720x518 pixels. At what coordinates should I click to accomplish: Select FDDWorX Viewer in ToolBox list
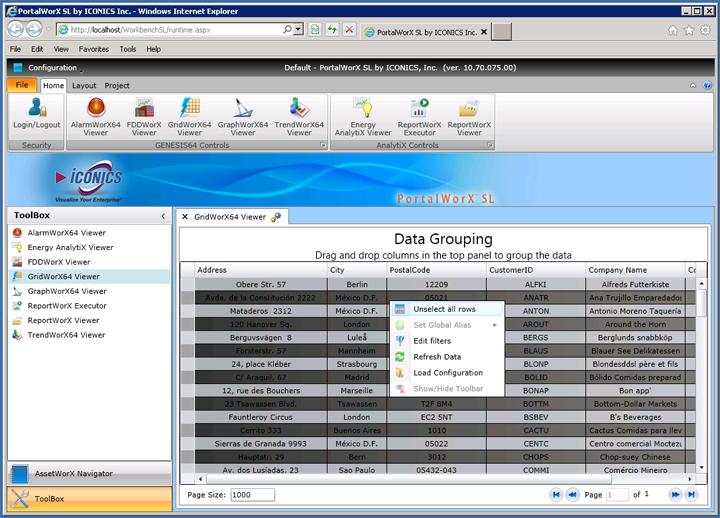pyautogui.click(x=89, y=262)
